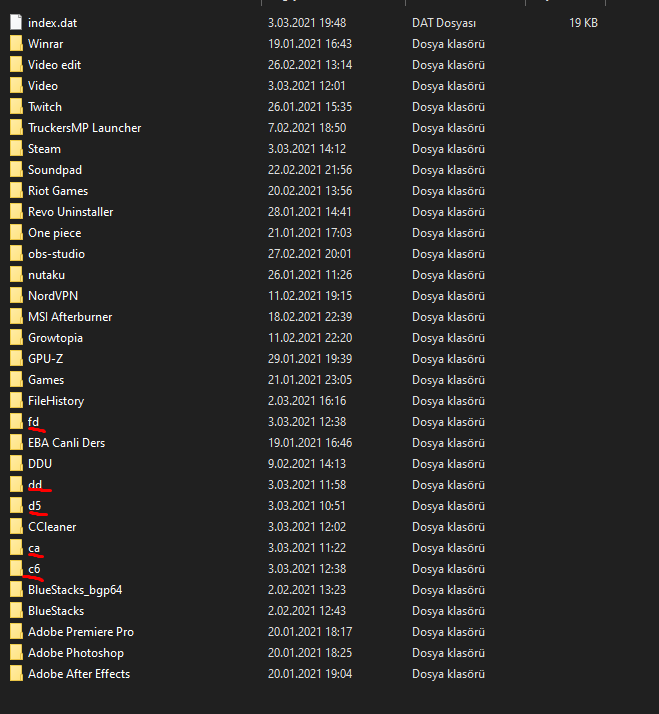Click the Growtopia folder icon
Screen dimensions: 659x714
[16, 337]
